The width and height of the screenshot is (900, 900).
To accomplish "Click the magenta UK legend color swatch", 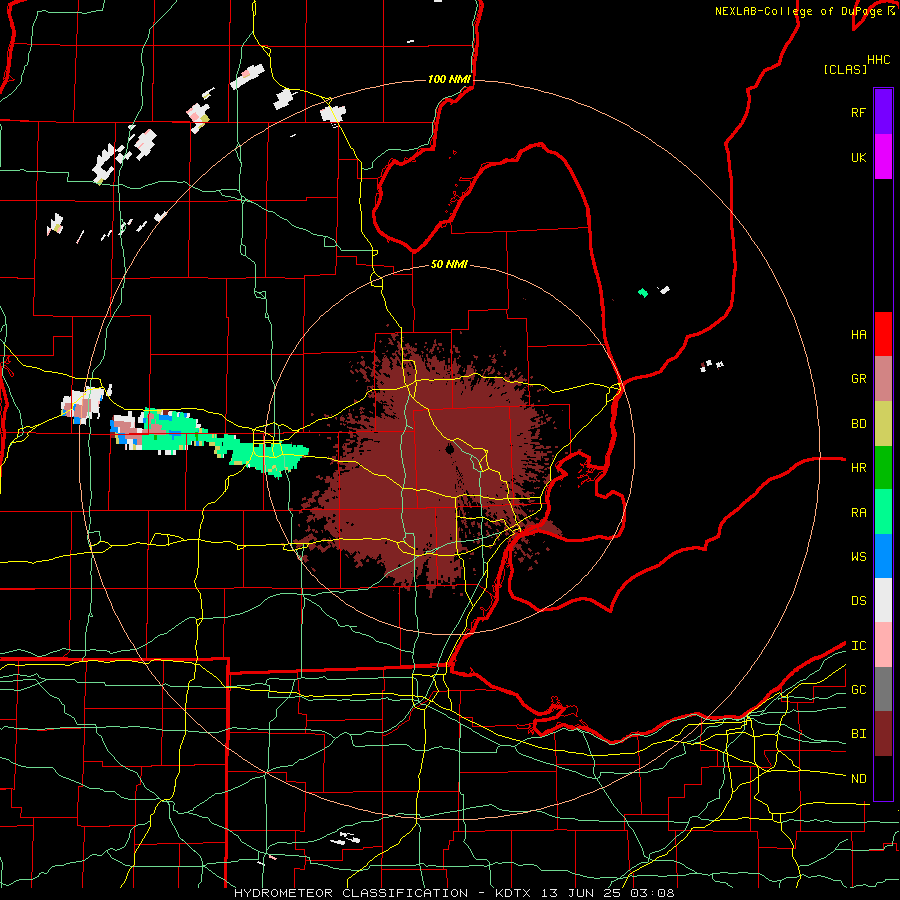I will click(x=883, y=157).
